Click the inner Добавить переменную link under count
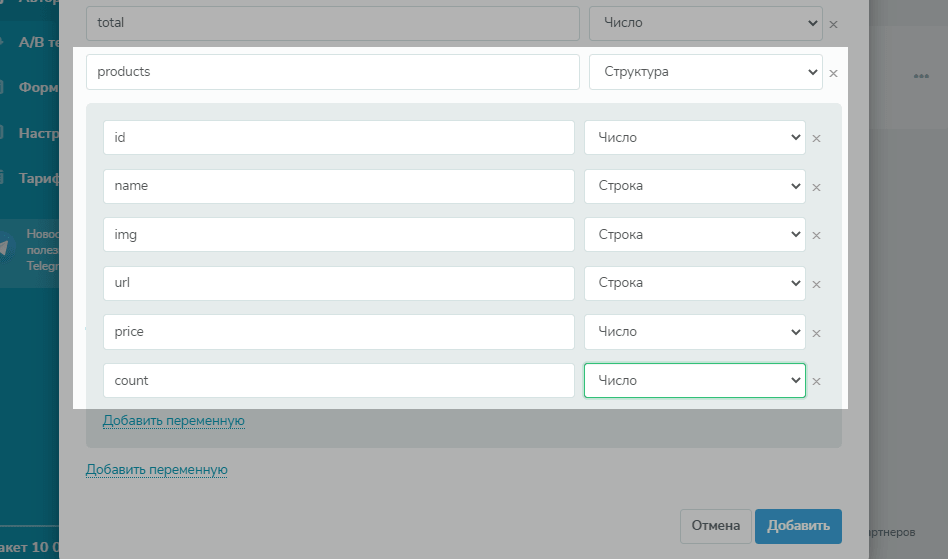This screenshot has height=559, width=948. (174, 421)
